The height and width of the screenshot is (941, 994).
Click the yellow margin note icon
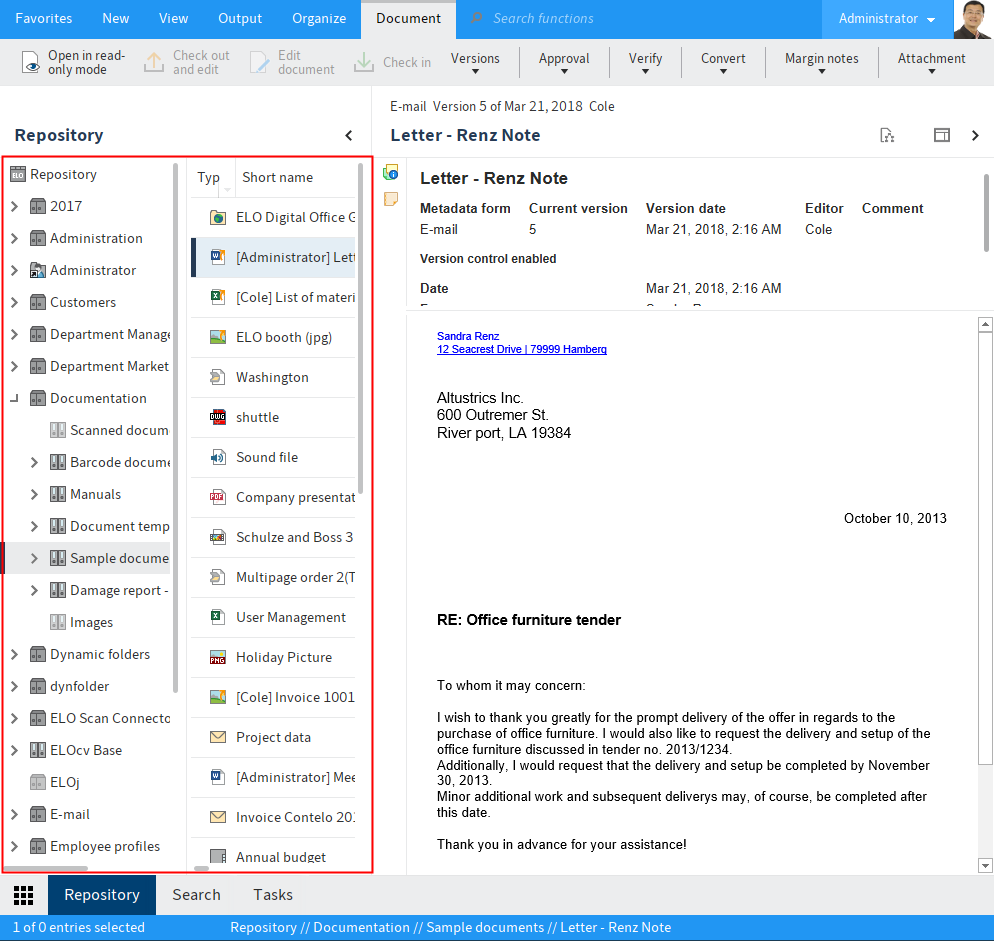391,198
